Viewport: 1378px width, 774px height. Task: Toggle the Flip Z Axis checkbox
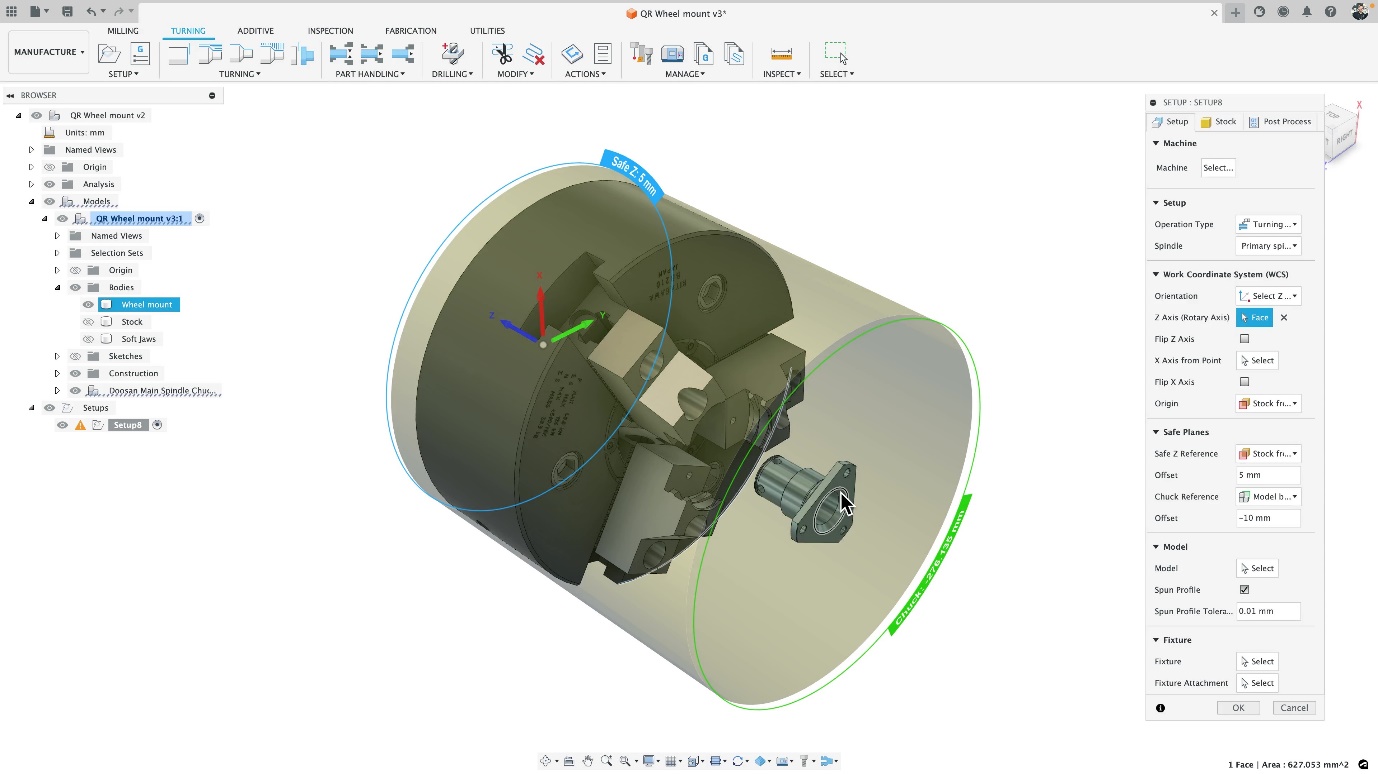[x=1244, y=338]
